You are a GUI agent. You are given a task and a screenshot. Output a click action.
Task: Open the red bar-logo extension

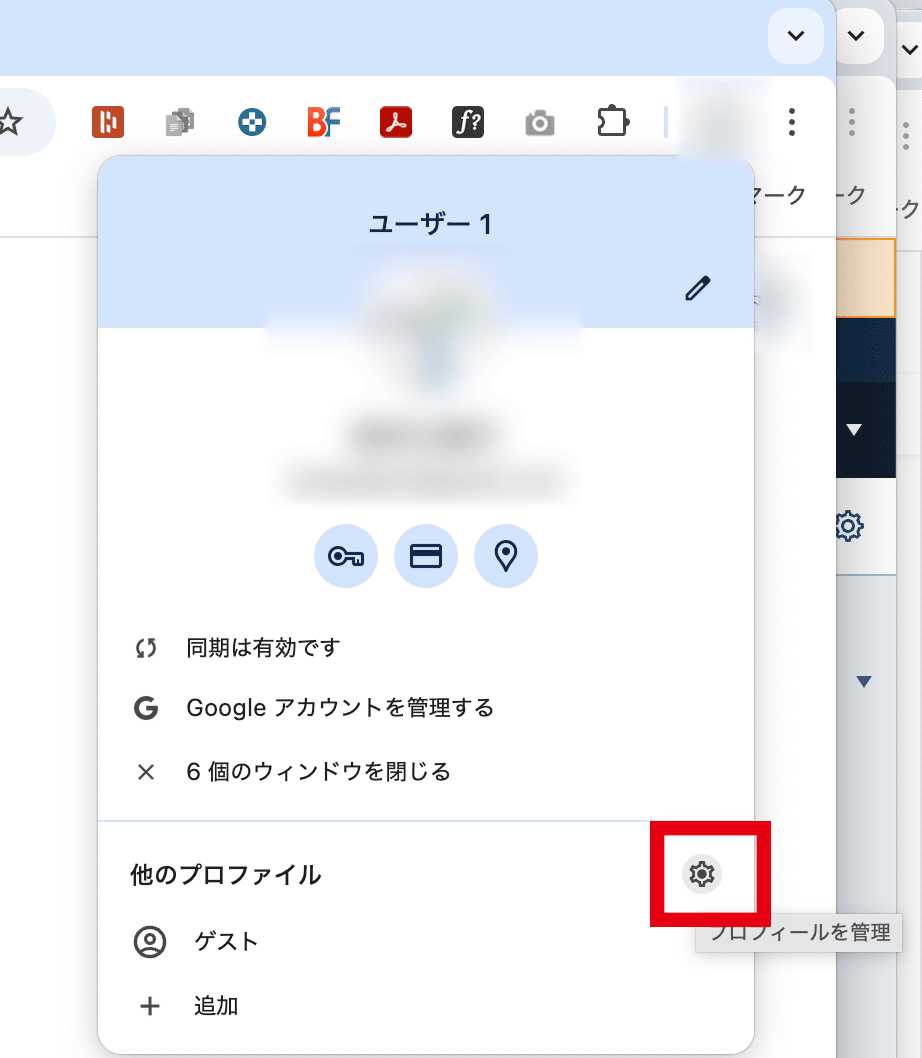tap(108, 122)
